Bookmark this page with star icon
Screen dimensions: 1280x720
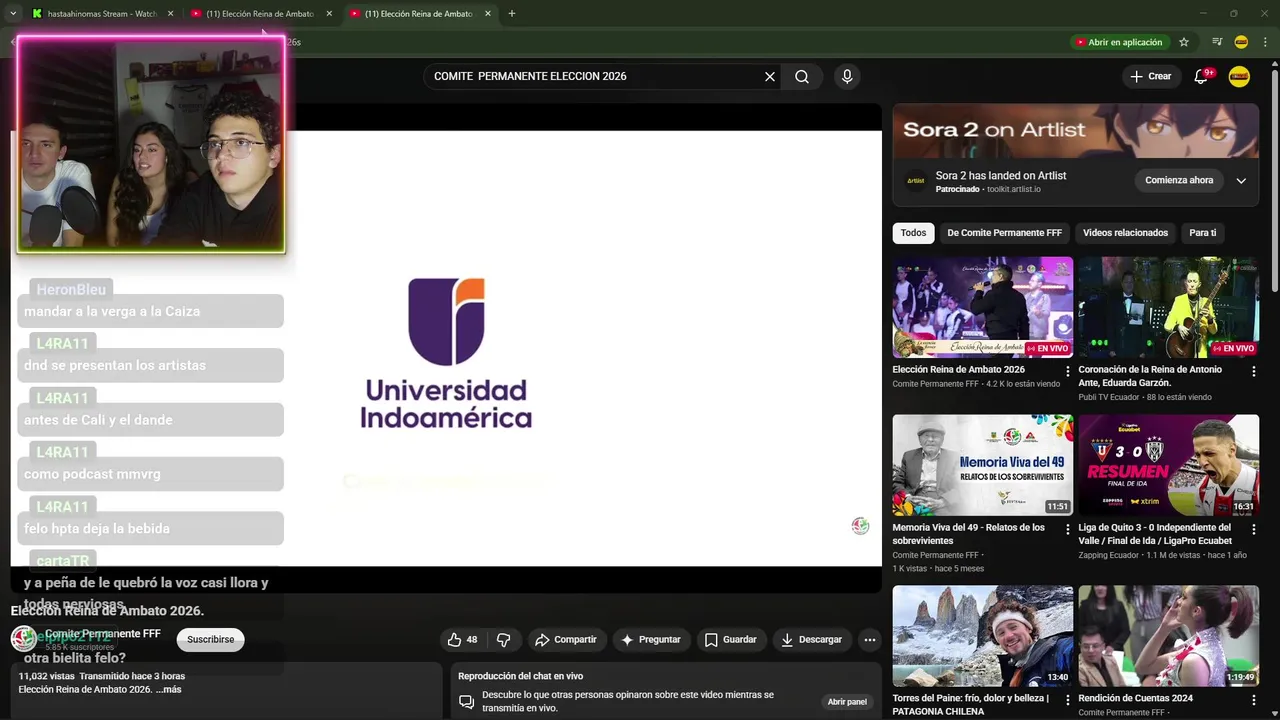1184,42
